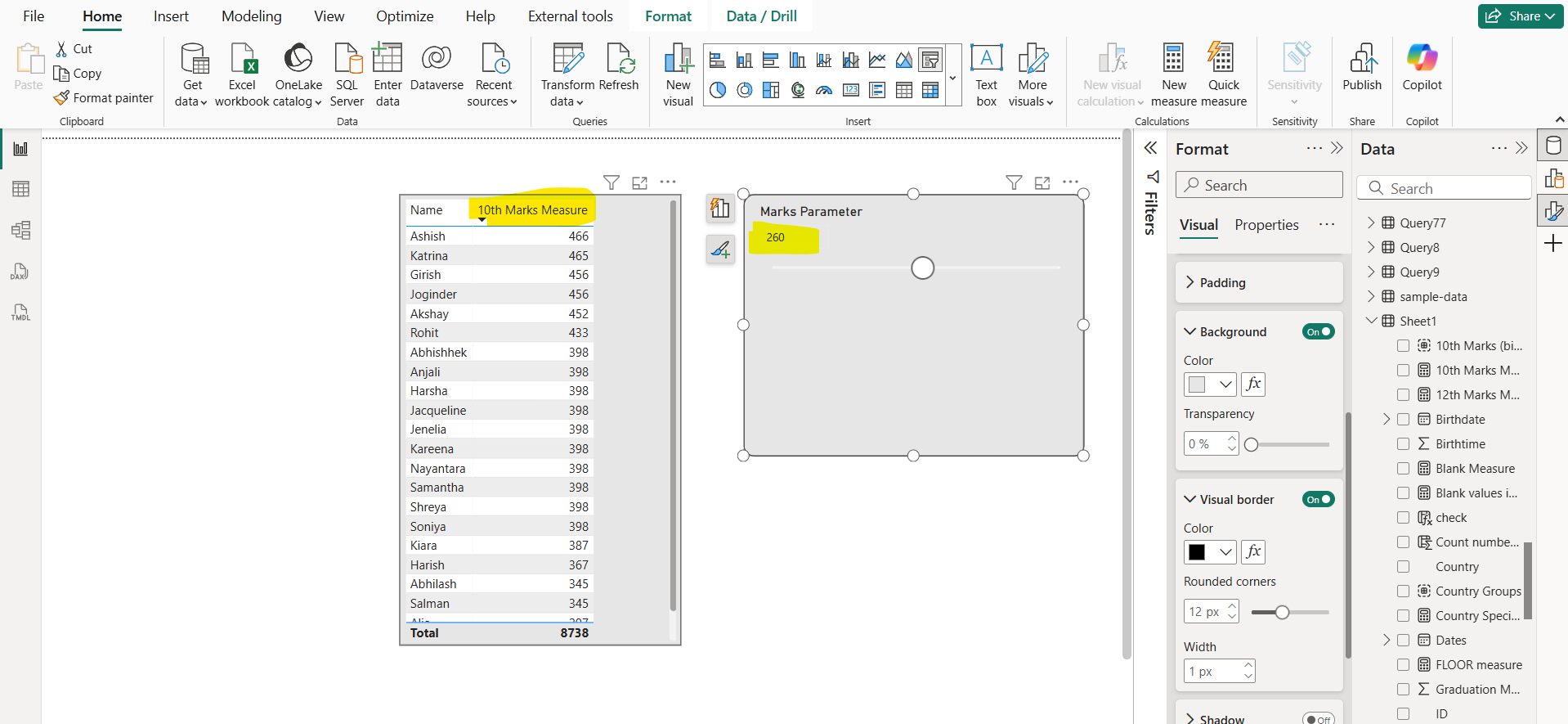This screenshot has height=724, width=1568.
Task: Open the Visual border color dropdown
Action: coord(1225,552)
